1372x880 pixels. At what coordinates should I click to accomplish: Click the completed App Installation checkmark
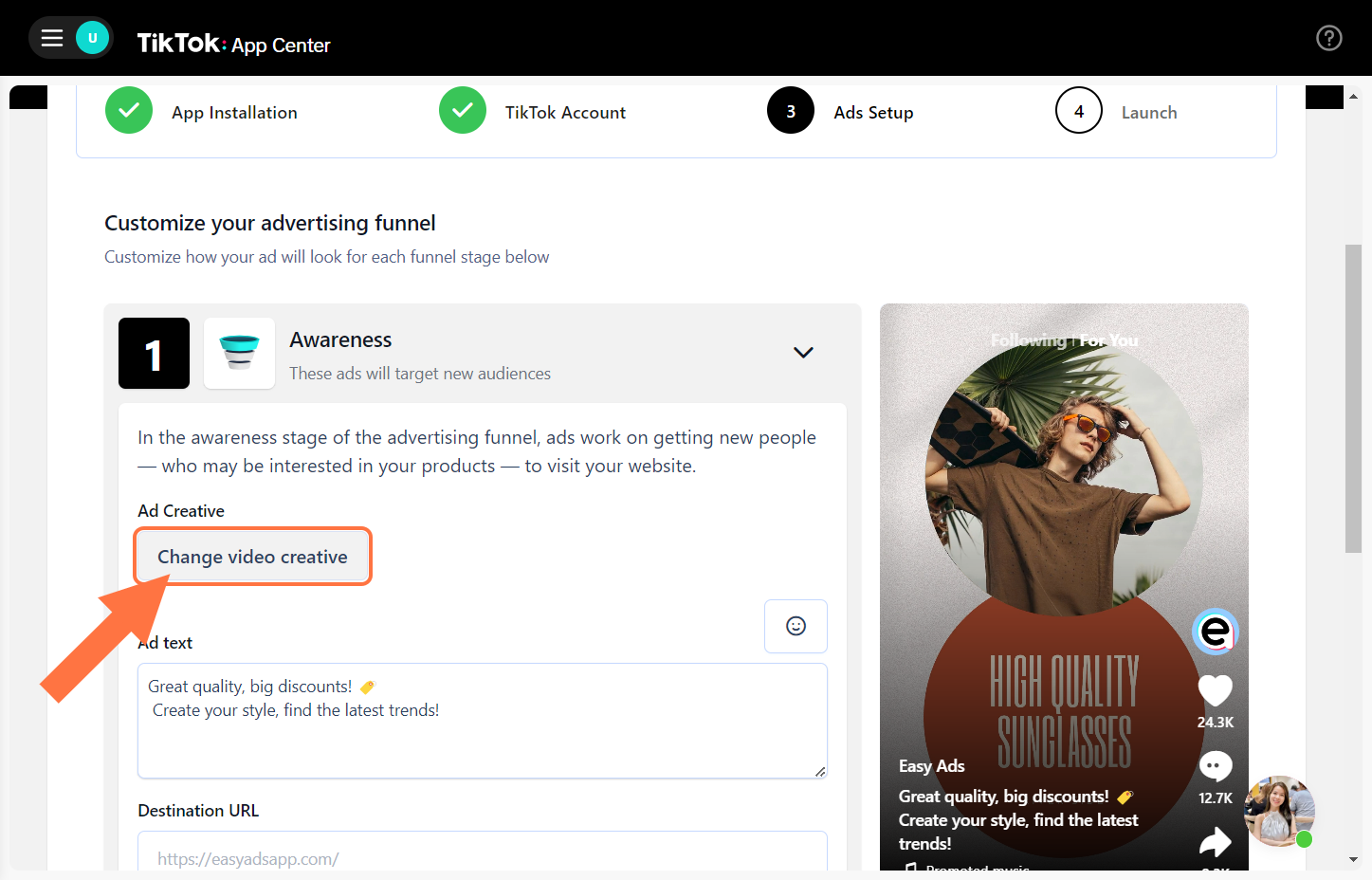tap(129, 110)
